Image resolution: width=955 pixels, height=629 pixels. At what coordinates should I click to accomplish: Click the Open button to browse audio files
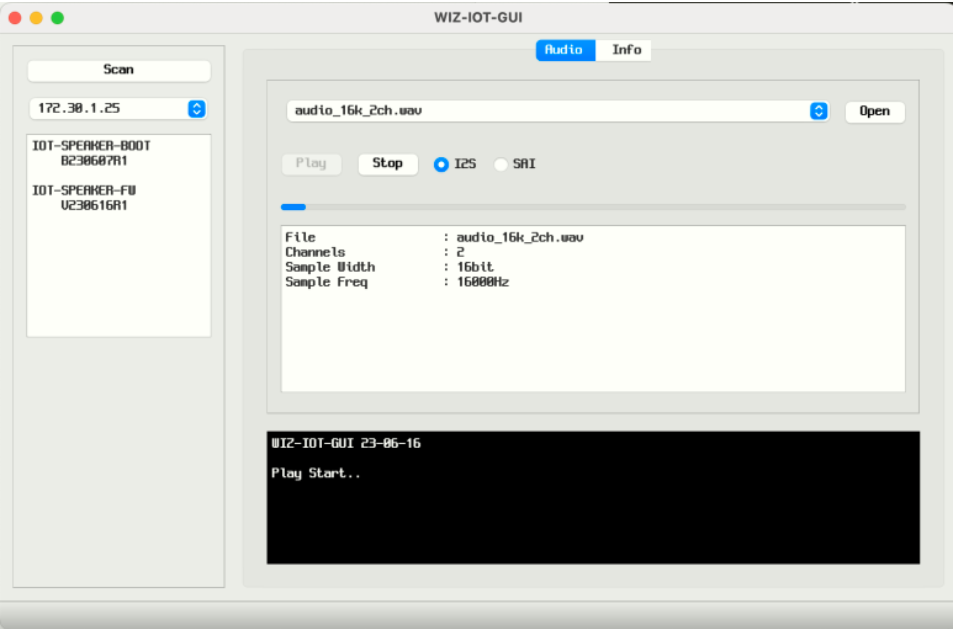pyautogui.click(x=874, y=111)
